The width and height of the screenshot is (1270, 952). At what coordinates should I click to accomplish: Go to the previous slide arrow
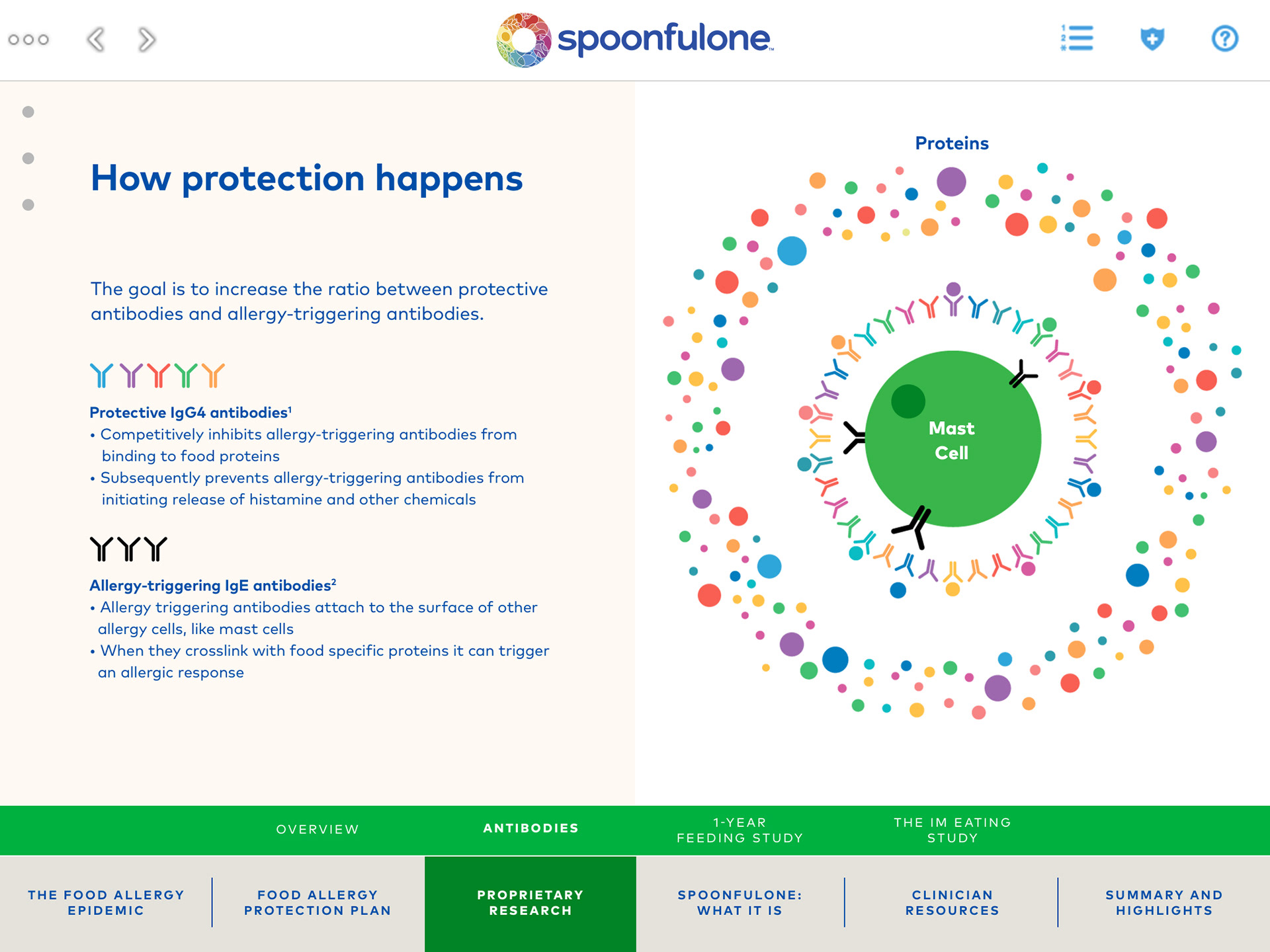(96, 40)
